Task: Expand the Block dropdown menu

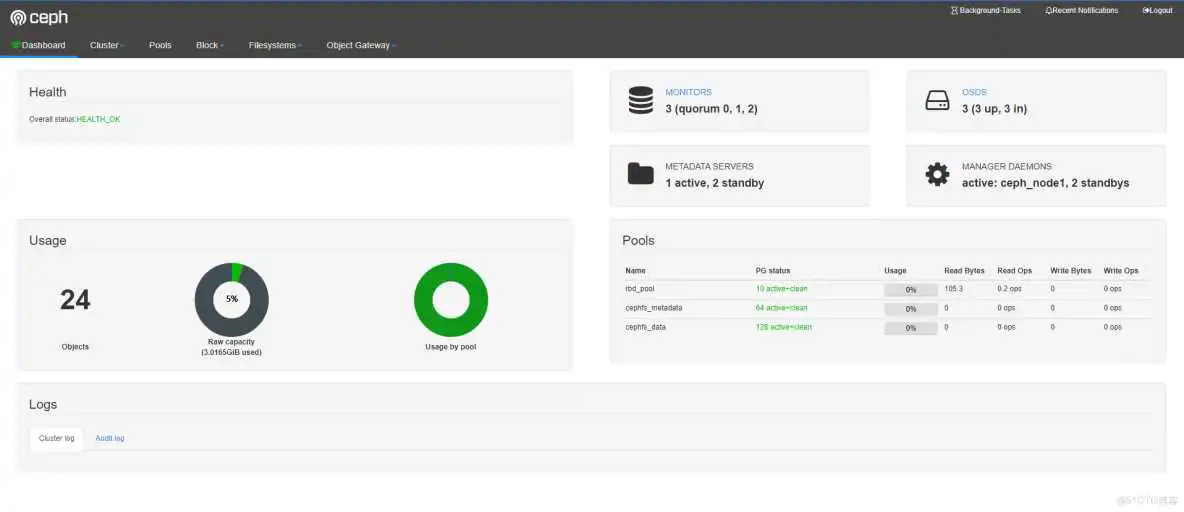Action: (x=209, y=45)
